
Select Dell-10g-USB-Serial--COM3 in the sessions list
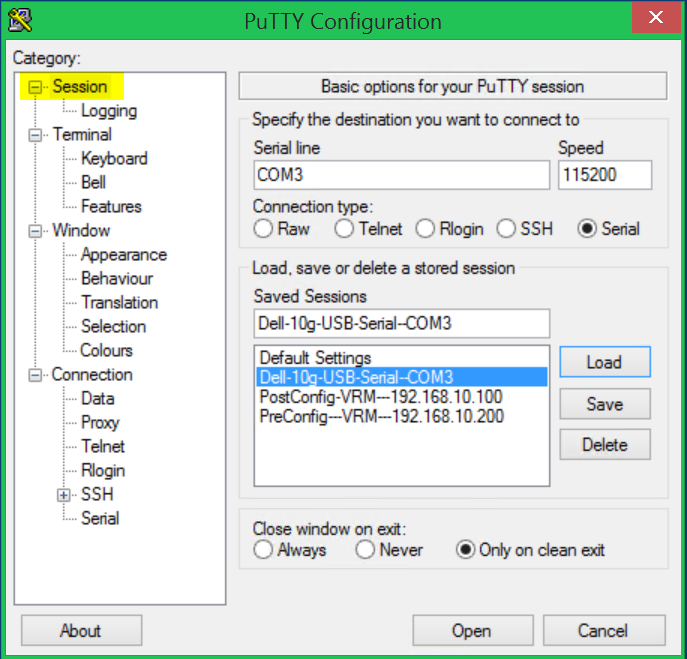pos(401,377)
